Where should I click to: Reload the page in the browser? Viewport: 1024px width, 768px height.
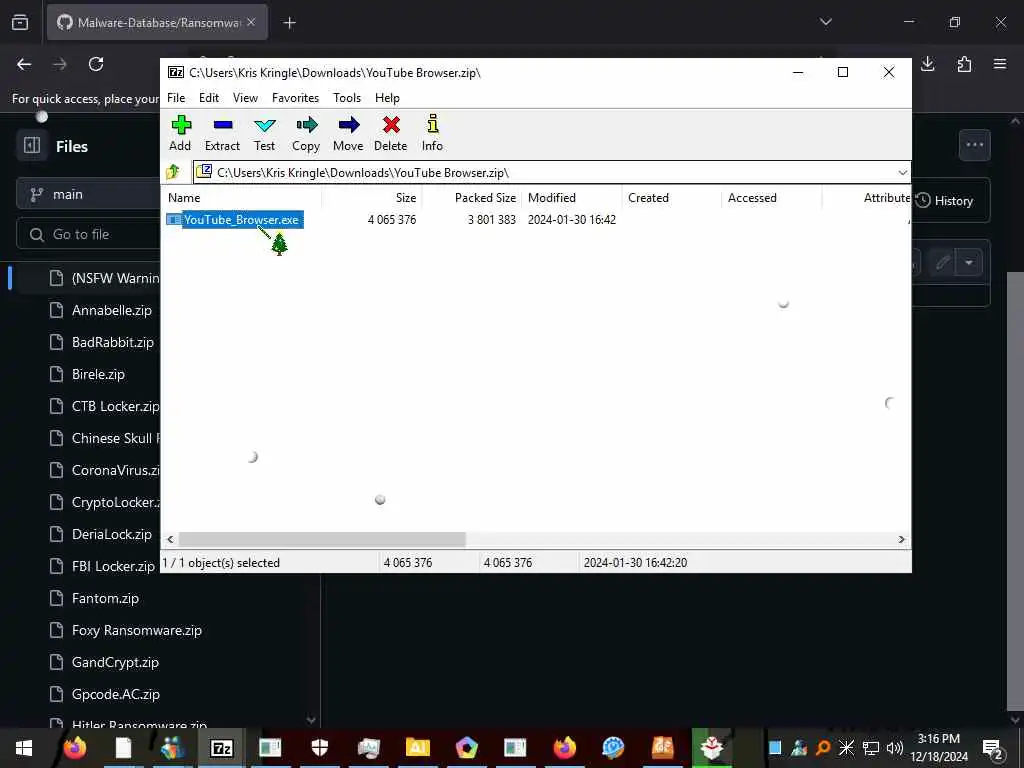pyautogui.click(x=96, y=64)
